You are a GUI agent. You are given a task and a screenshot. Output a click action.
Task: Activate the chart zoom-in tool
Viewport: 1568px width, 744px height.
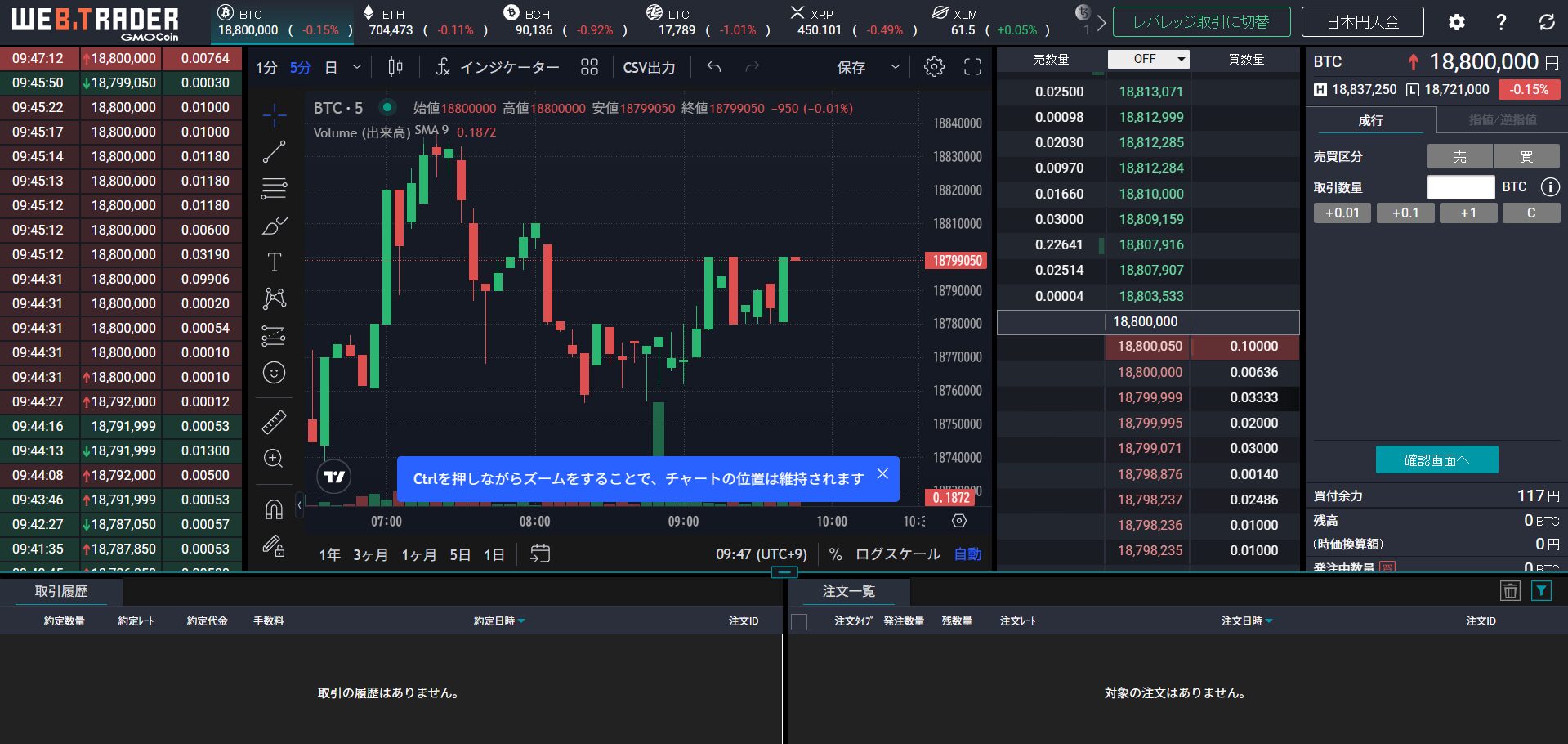point(274,459)
